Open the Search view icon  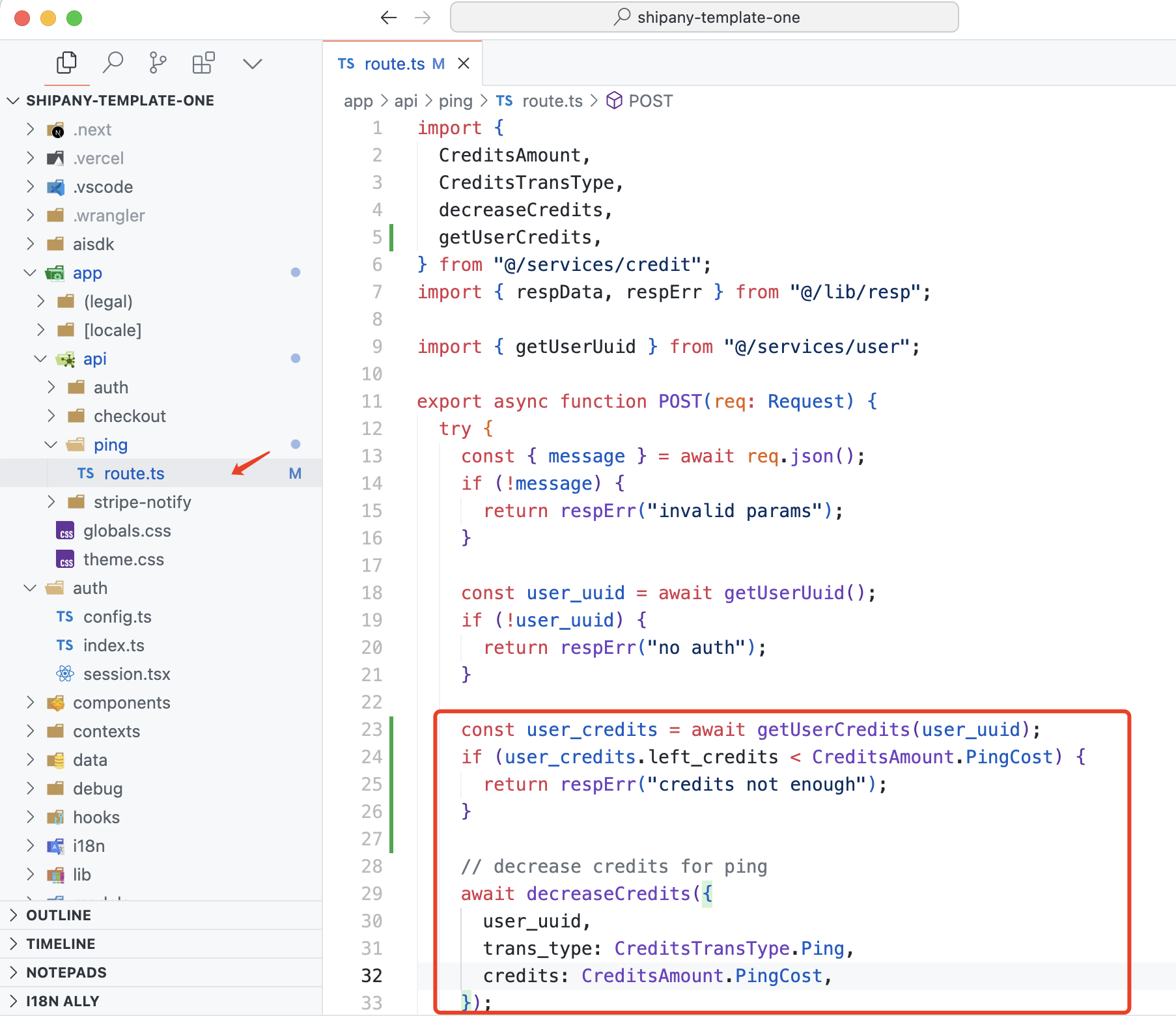coord(113,63)
